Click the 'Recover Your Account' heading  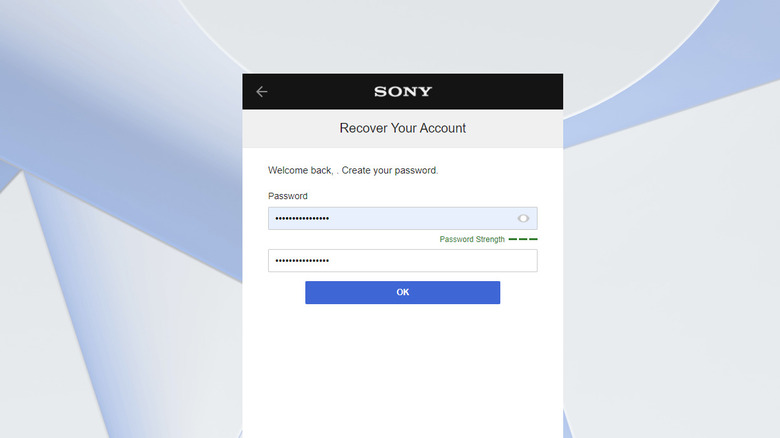402,128
